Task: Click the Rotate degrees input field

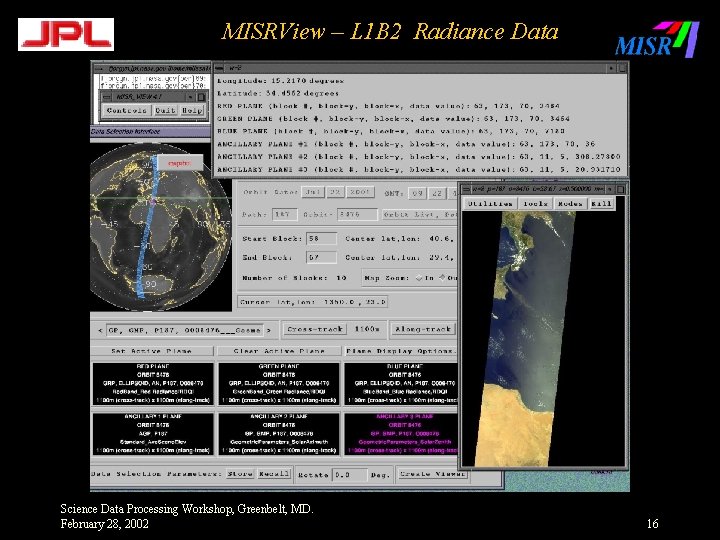Action: tap(349, 475)
